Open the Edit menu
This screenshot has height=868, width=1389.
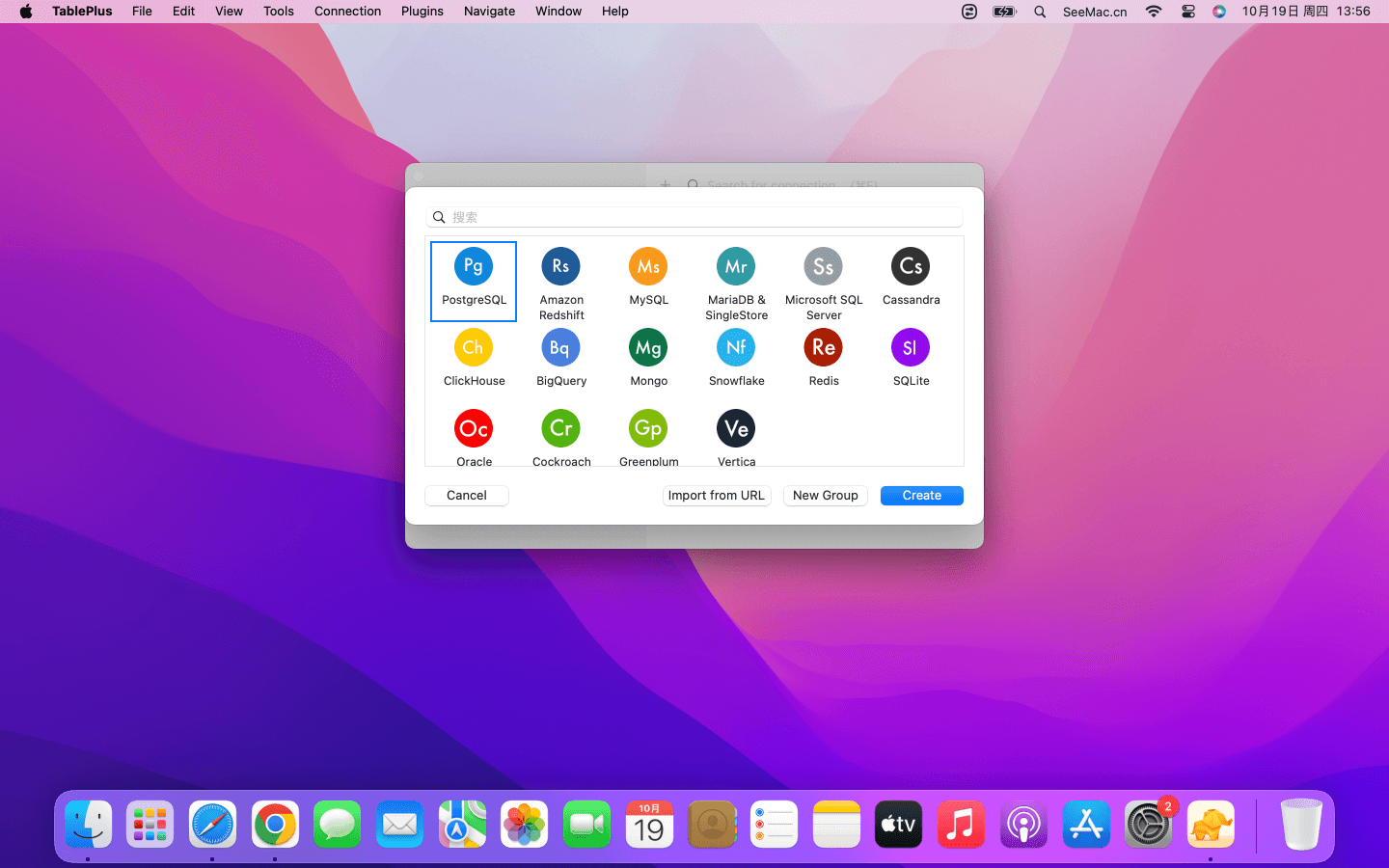(x=183, y=12)
